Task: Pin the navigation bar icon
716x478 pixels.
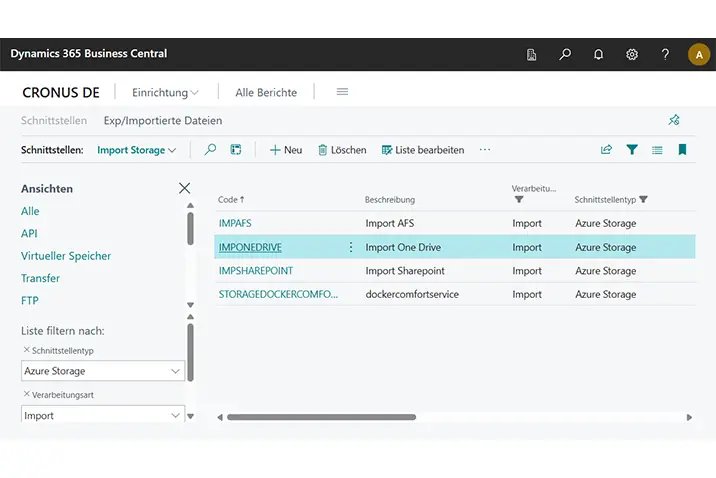Action: click(674, 120)
